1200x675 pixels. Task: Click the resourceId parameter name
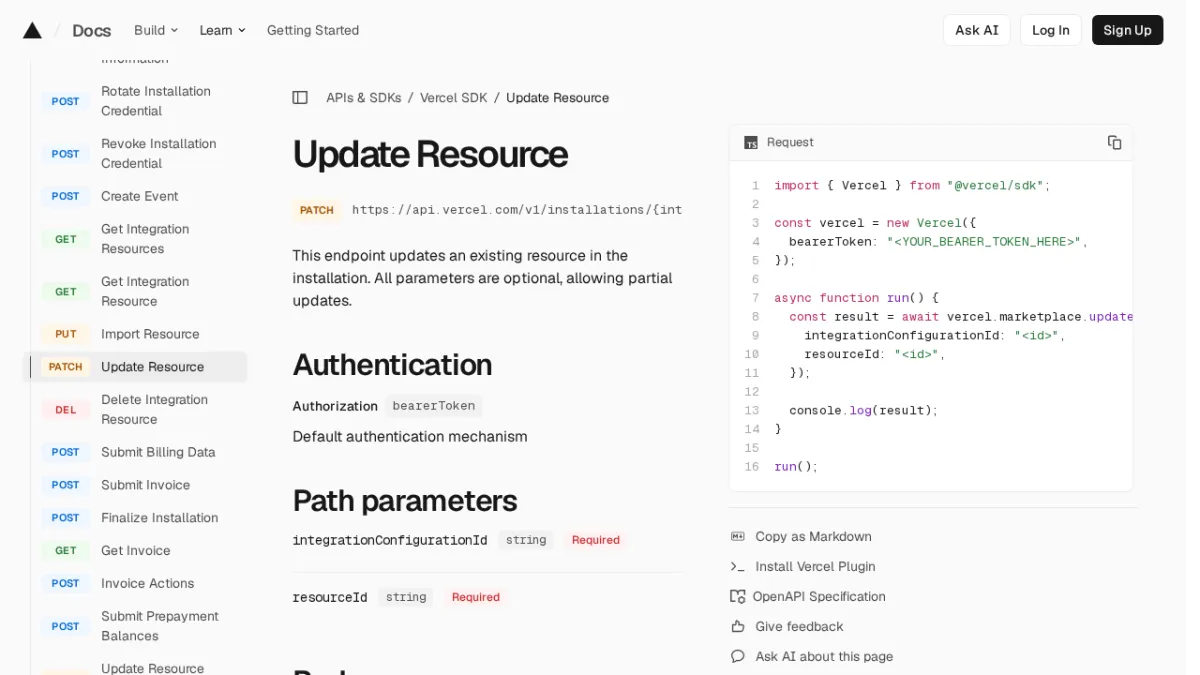click(329, 597)
